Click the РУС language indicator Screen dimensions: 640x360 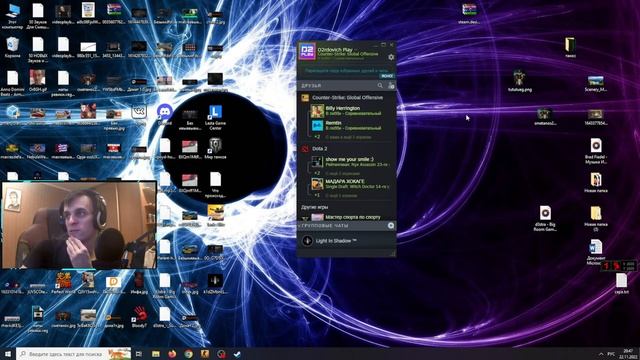pyautogui.click(x=611, y=354)
